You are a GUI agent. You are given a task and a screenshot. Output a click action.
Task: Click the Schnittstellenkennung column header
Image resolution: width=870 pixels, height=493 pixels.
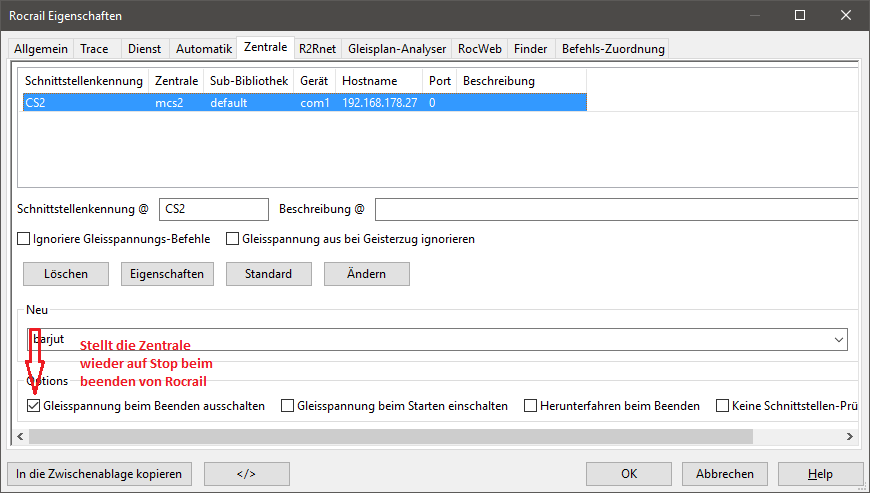pyautogui.click(x=84, y=81)
